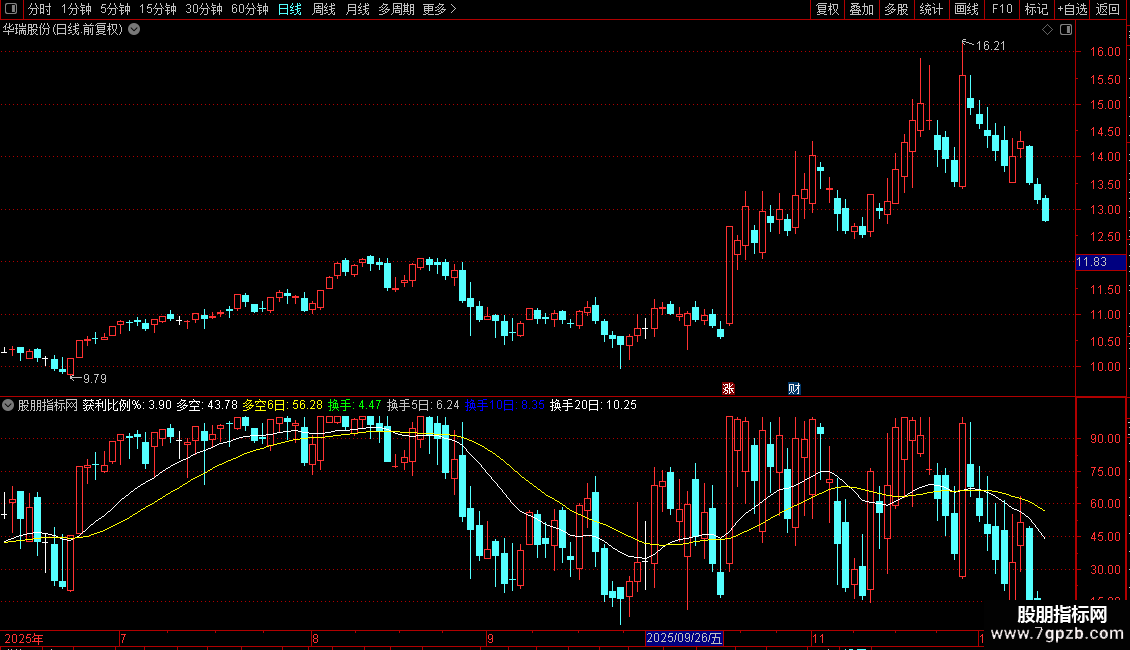Click the 获利比例% value label
Screen dimensions: 1130x650
pos(127,405)
